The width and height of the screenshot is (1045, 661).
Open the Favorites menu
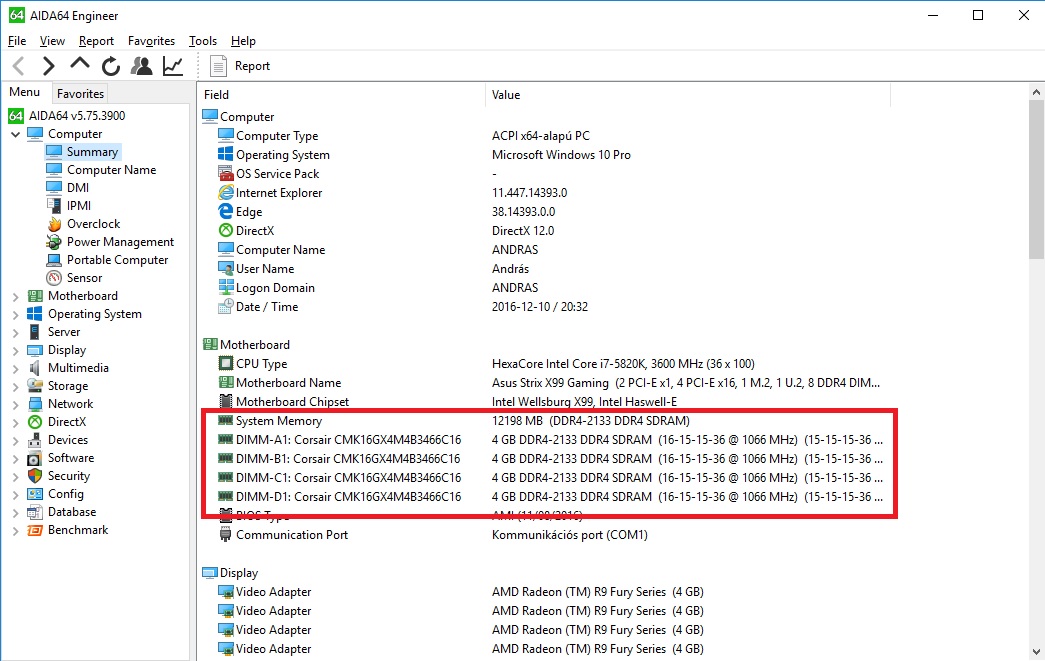[151, 41]
